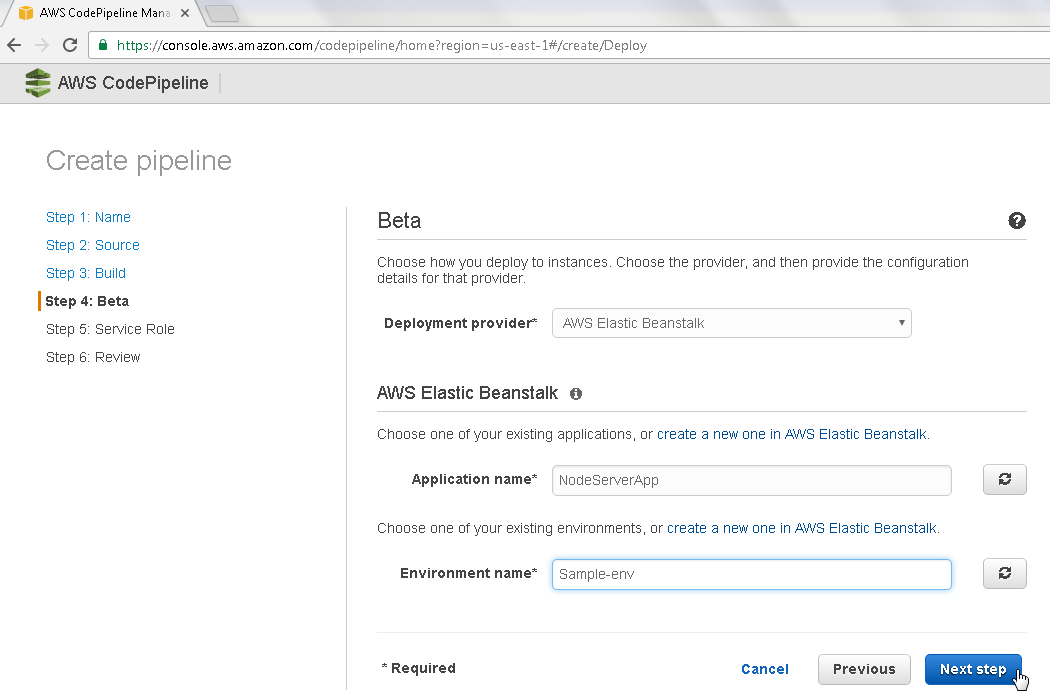Go to Step 2: Source
The height and width of the screenshot is (693, 1050).
coord(92,245)
